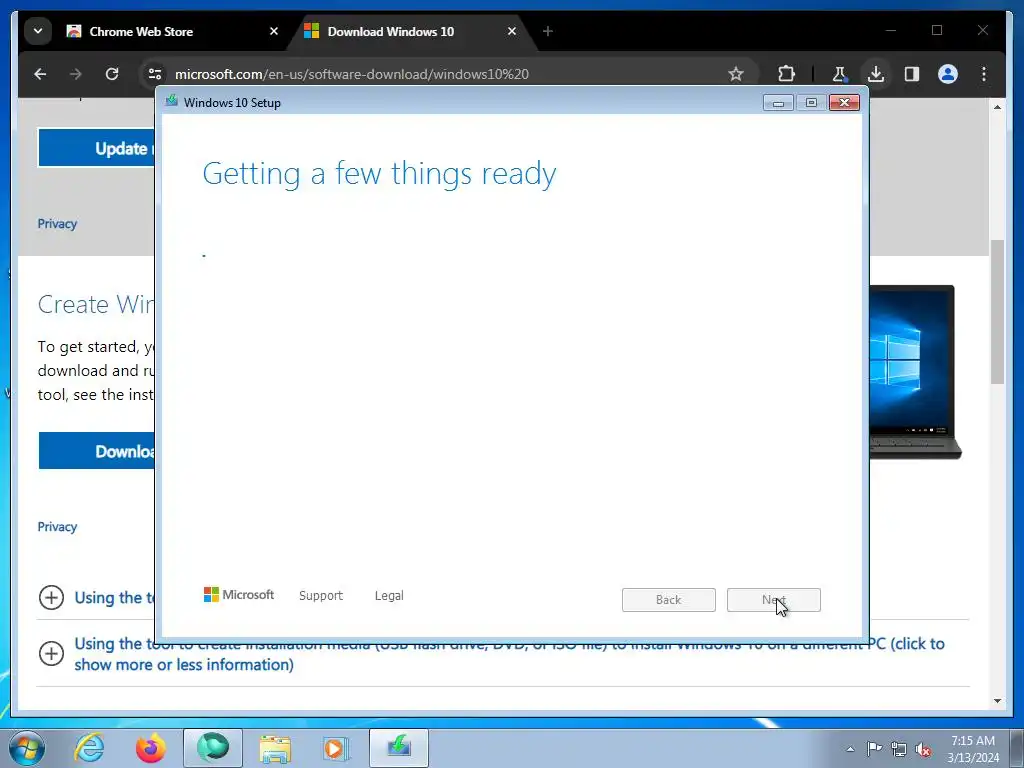Launch Firefox from taskbar
The width and height of the screenshot is (1024, 768).
150,748
